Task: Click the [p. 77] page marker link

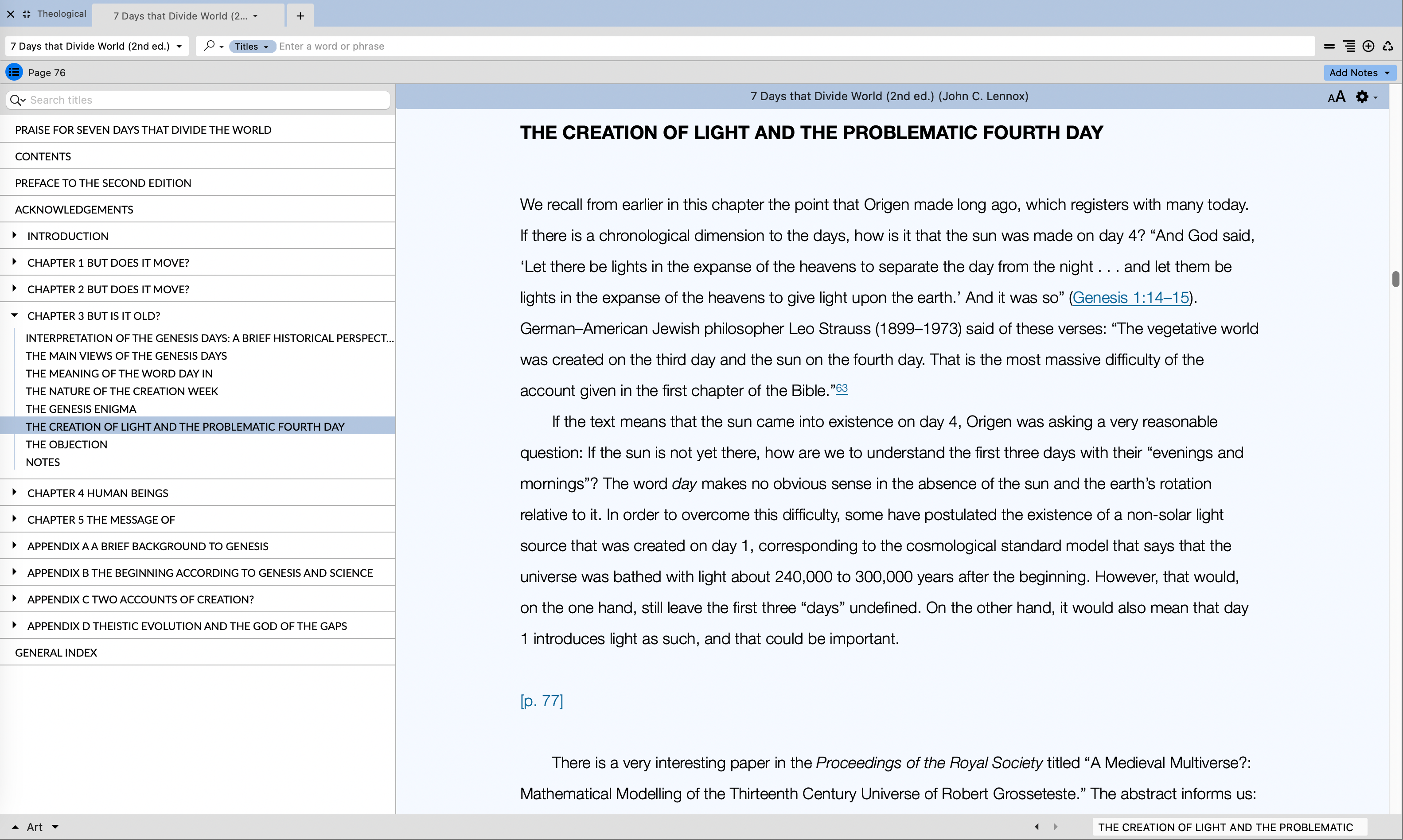Action: click(541, 701)
